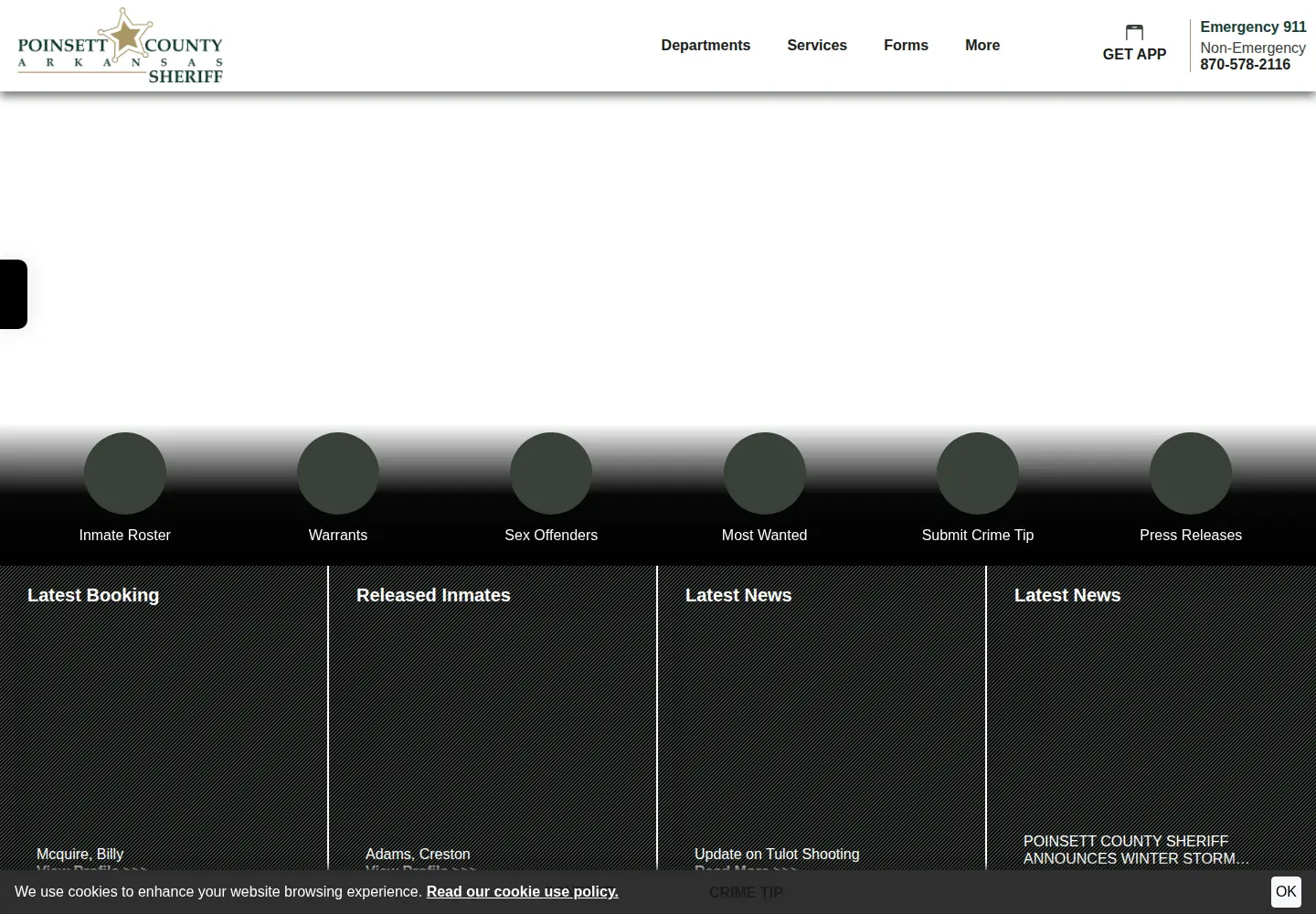Open the Submit Crime Tip text link
The width and height of the screenshot is (1316, 914).
(x=978, y=536)
